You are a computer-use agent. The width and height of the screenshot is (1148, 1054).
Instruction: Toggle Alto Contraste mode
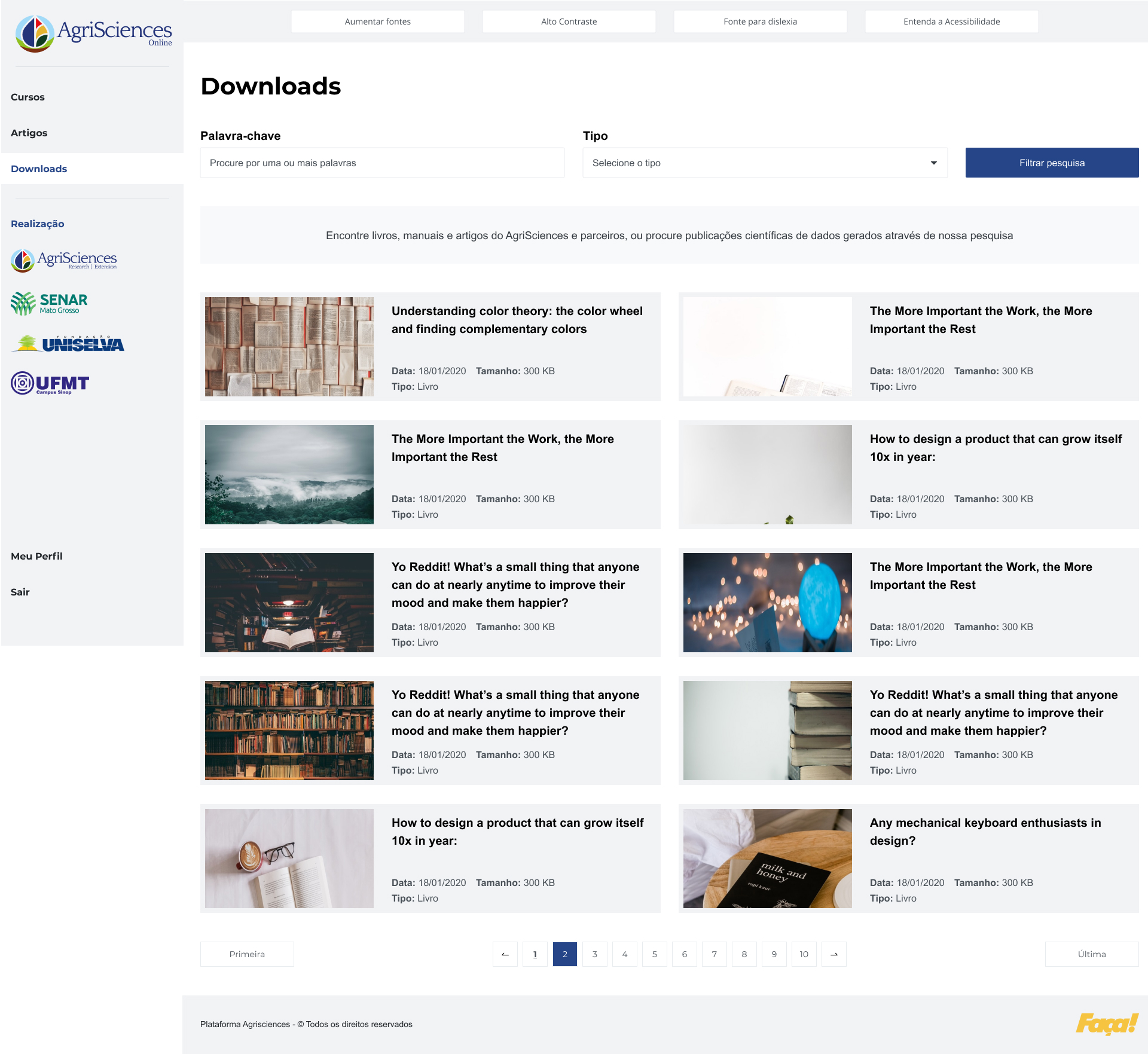[569, 22]
